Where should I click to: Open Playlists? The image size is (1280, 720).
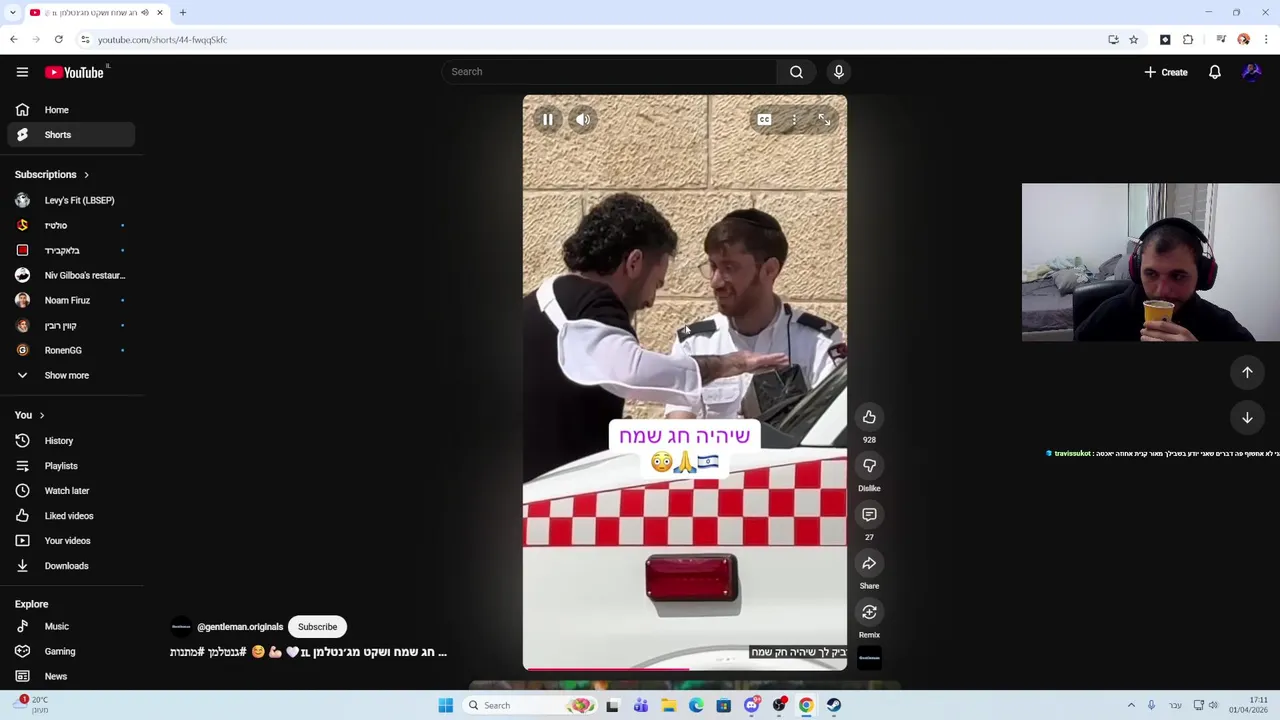(71, 466)
